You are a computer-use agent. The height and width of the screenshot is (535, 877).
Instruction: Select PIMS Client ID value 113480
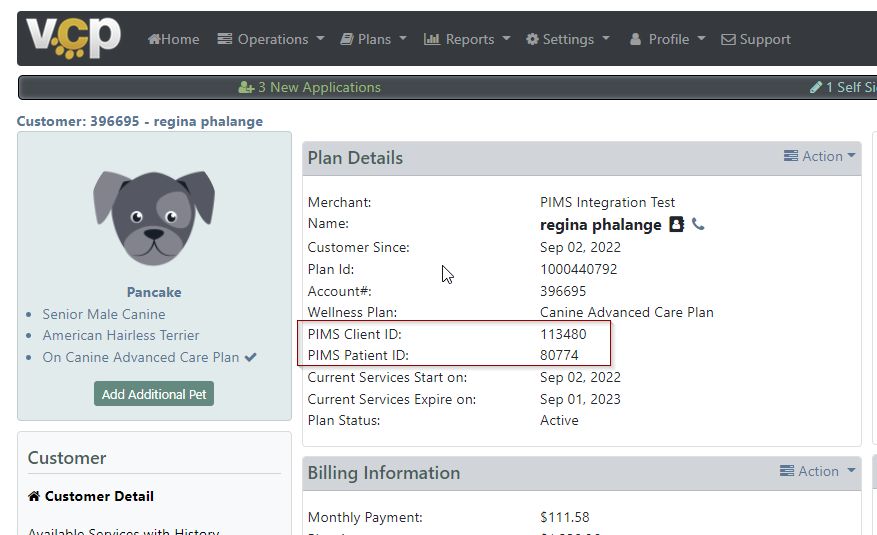pos(563,334)
